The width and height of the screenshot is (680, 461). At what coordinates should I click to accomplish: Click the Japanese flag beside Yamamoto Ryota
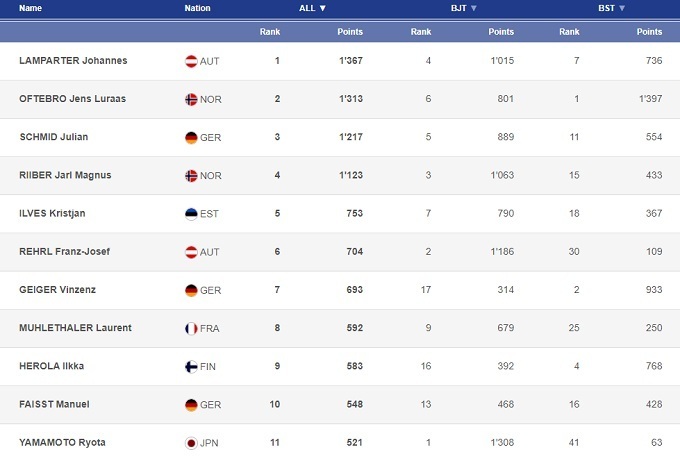pos(191,442)
